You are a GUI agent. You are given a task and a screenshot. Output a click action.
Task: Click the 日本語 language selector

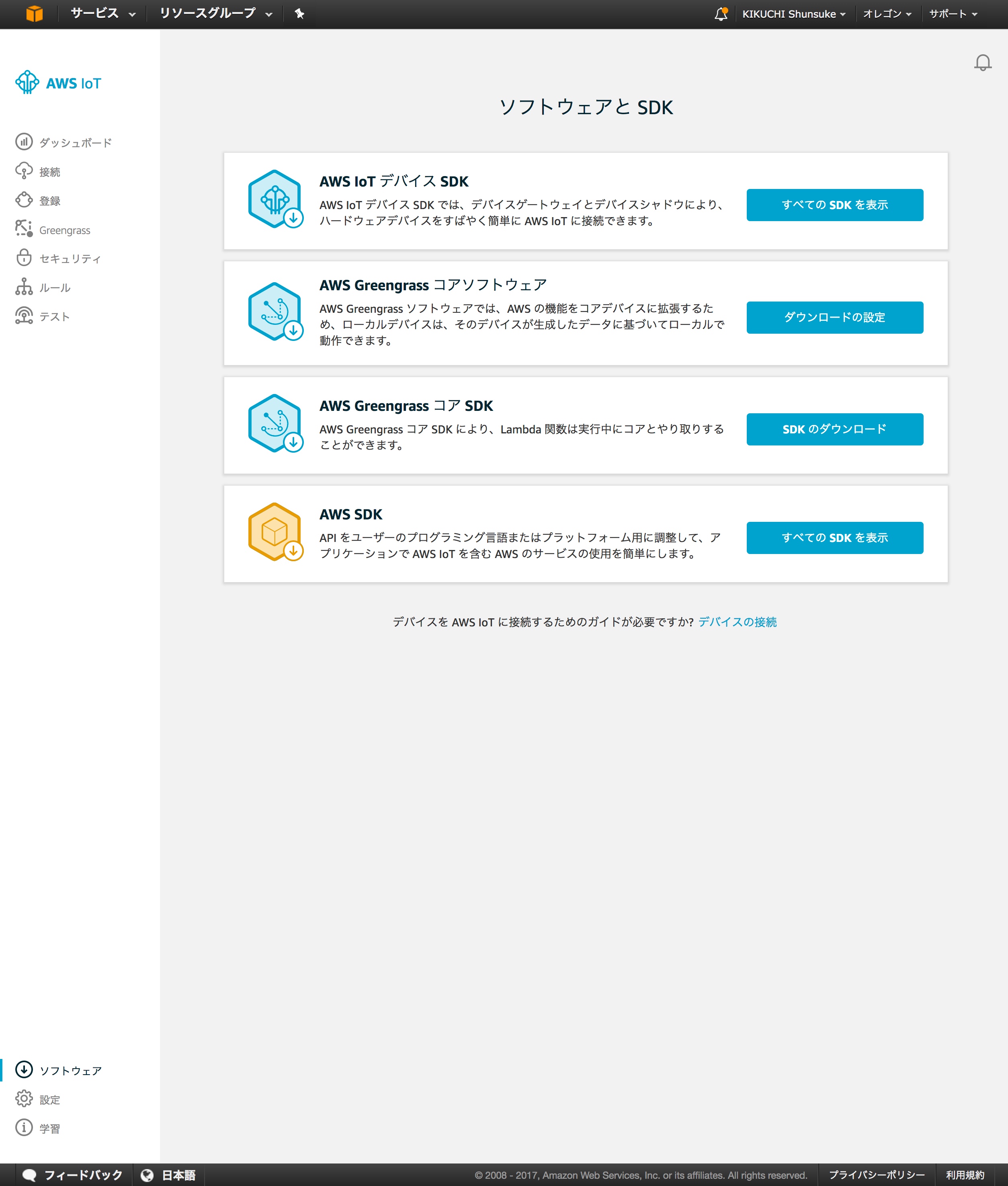pos(168,1175)
